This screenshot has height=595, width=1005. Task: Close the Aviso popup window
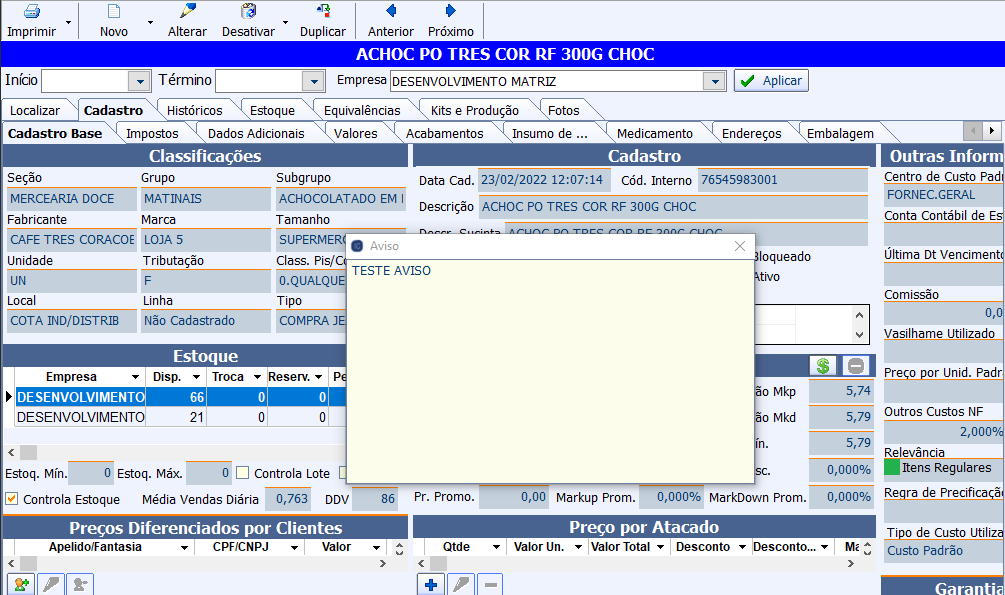[x=740, y=245]
